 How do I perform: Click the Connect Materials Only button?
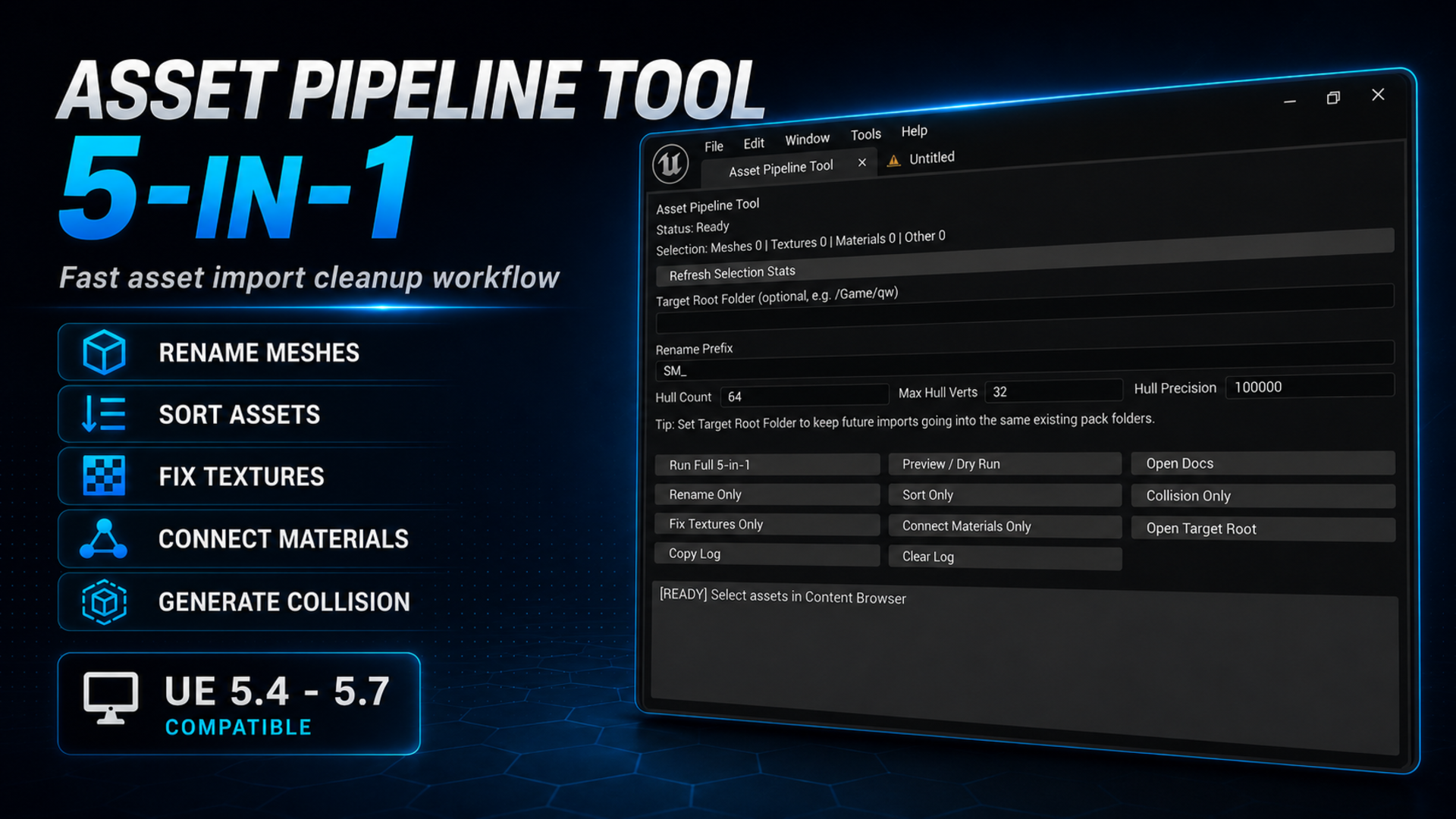(x=1005, y=526)
